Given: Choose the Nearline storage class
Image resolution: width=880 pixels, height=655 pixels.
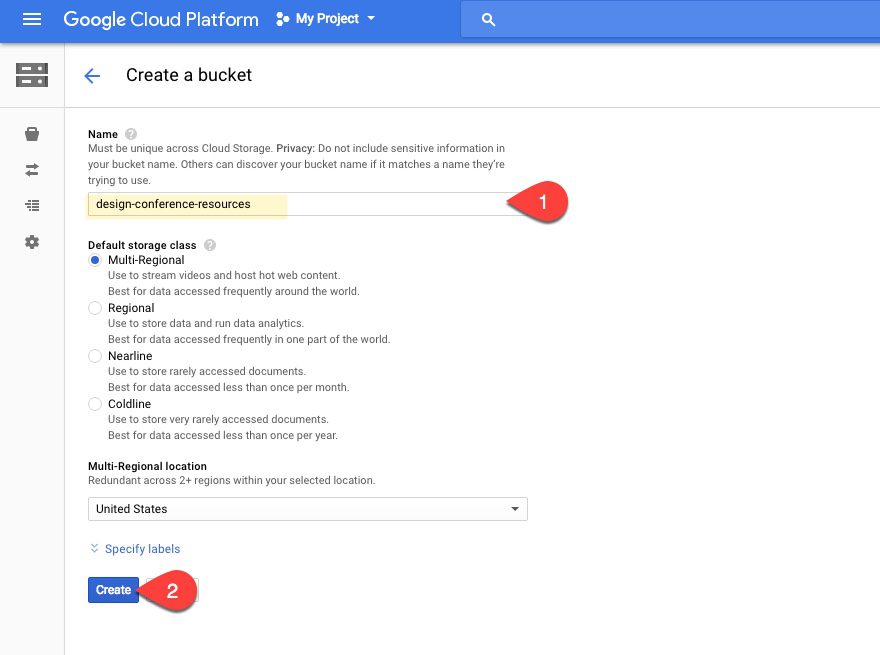Looking at the screenshot, I should click(95, 356).
